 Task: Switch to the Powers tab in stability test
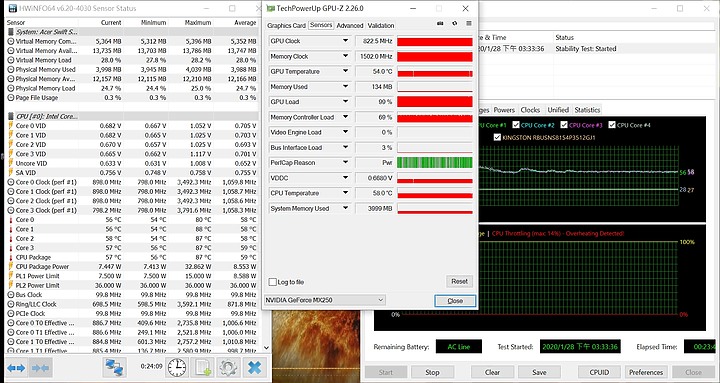(504, 110)
